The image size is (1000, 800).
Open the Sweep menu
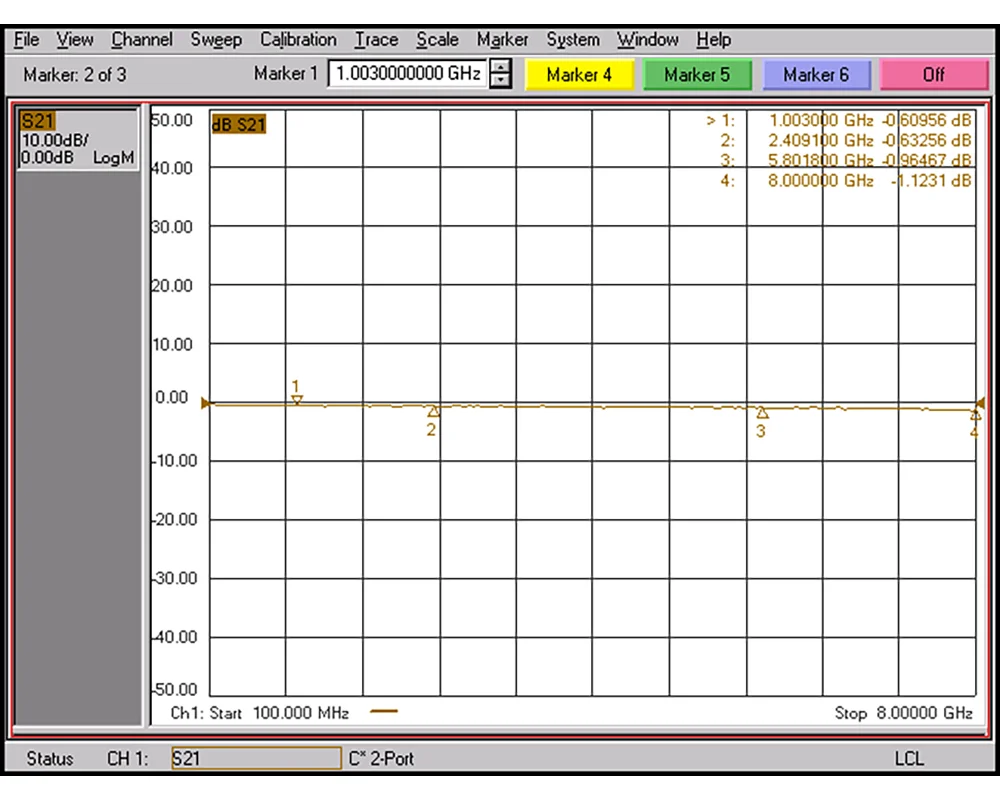(216, 40)
